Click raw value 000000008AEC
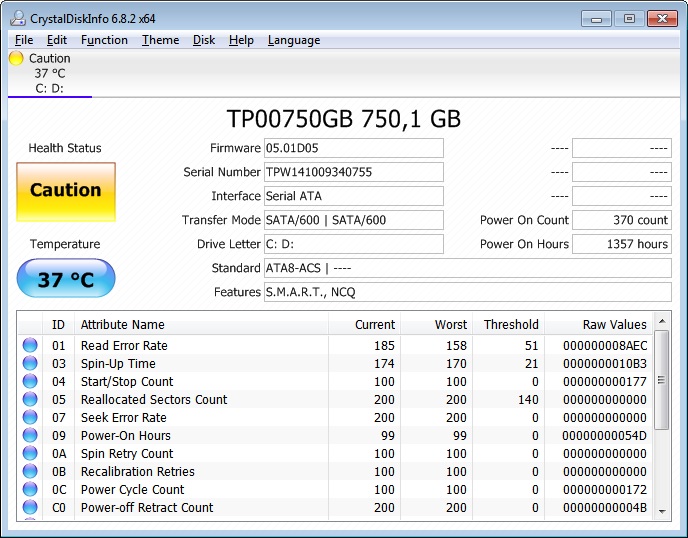688x538 pixels. point(605,345)
